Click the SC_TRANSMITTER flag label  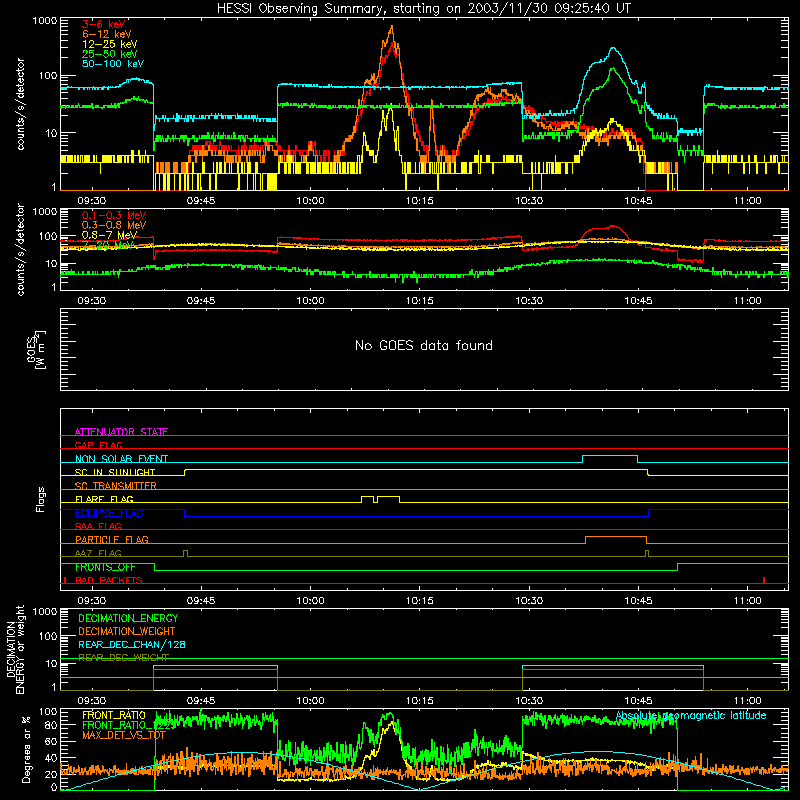tap(116, 485)
